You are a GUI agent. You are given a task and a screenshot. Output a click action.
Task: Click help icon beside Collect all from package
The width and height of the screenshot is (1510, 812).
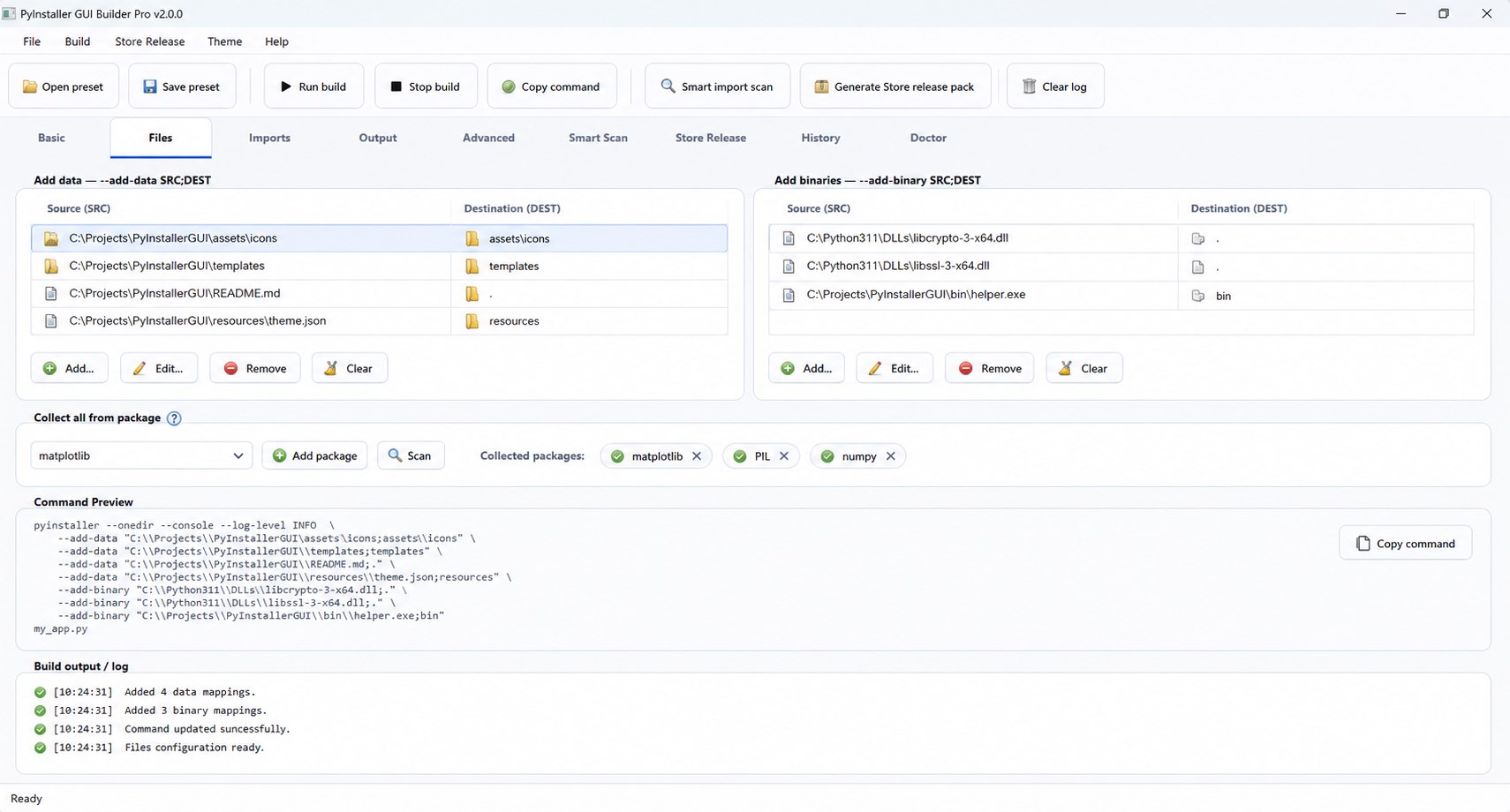[x=174, y=418]
